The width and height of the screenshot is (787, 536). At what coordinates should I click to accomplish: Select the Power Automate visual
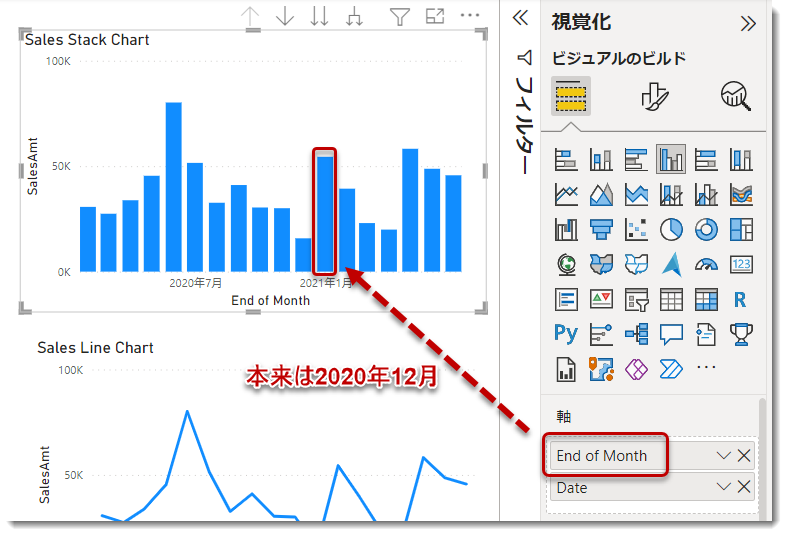(671, 369)
